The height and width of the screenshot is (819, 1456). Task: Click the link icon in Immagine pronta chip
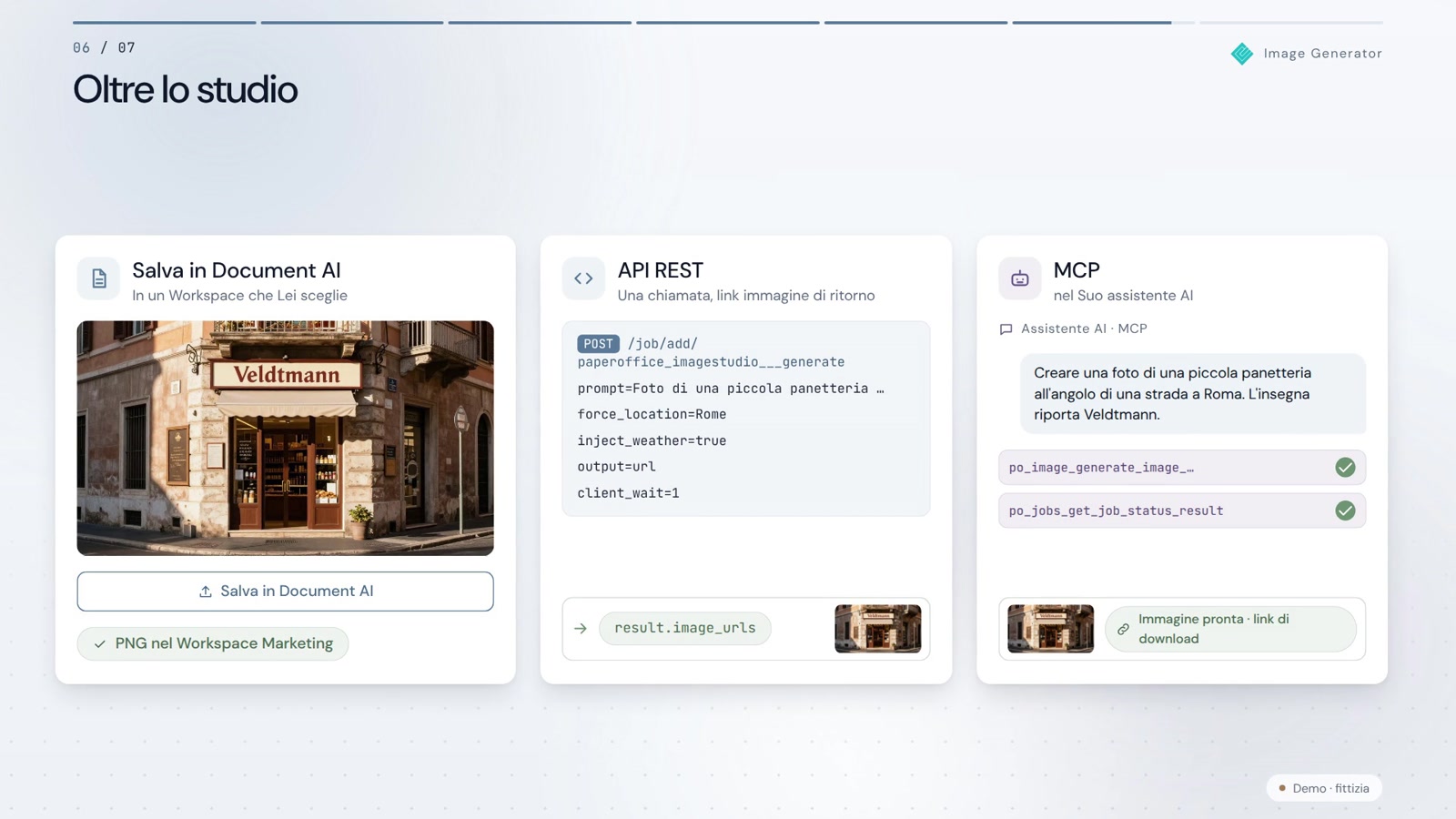(x=1123, y=630)
